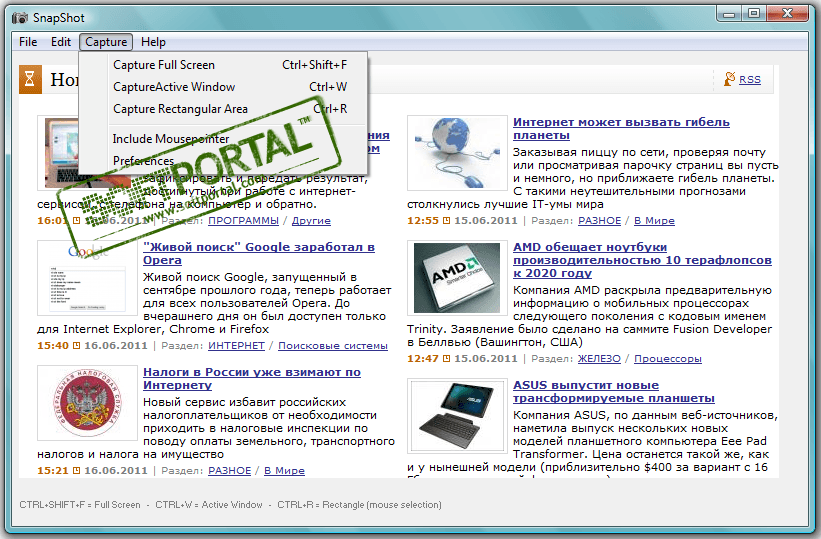Minimize the SnapShot window

pyautogui.click(x=729, y=14)
